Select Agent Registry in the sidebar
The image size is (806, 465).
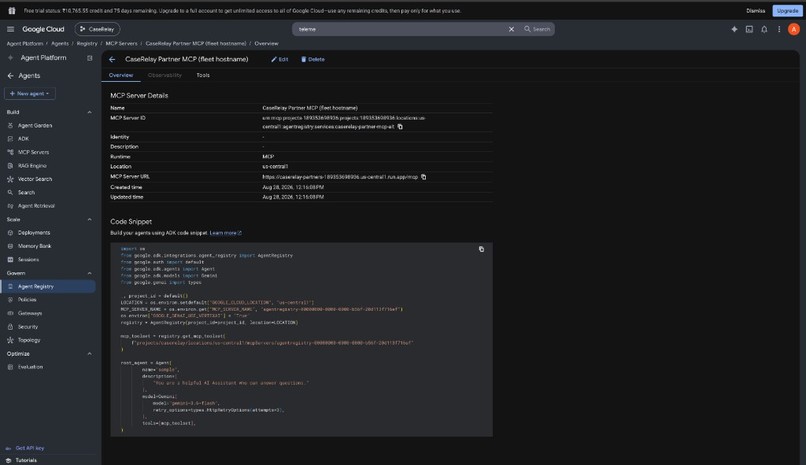click(x=48, y=286)
